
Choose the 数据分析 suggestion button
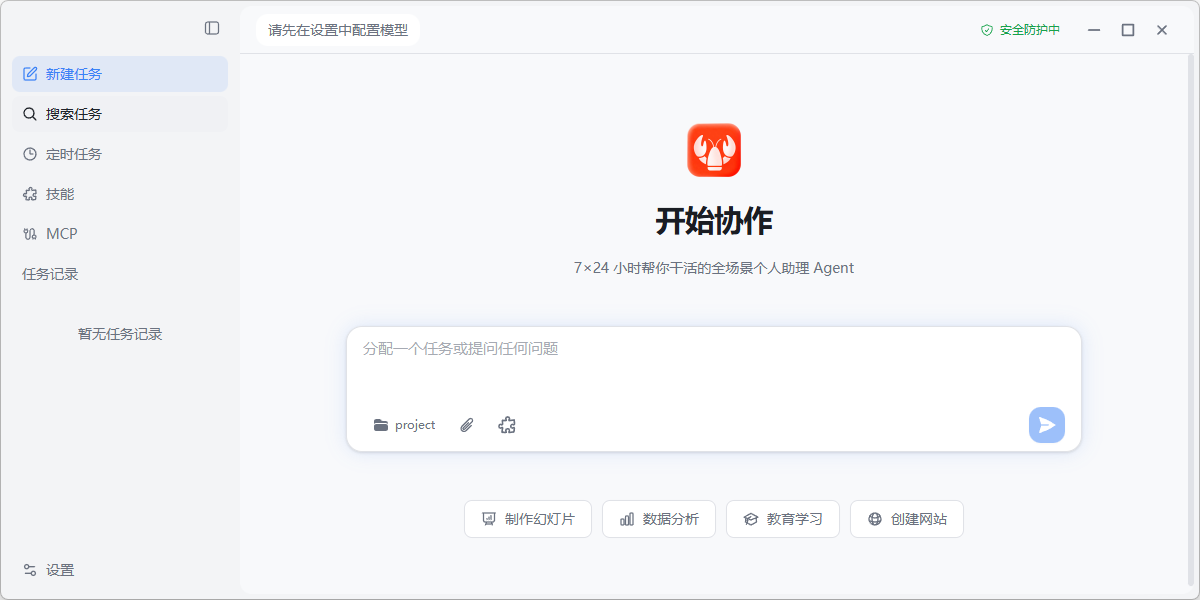pyautogui.click(x=659, y=519)
